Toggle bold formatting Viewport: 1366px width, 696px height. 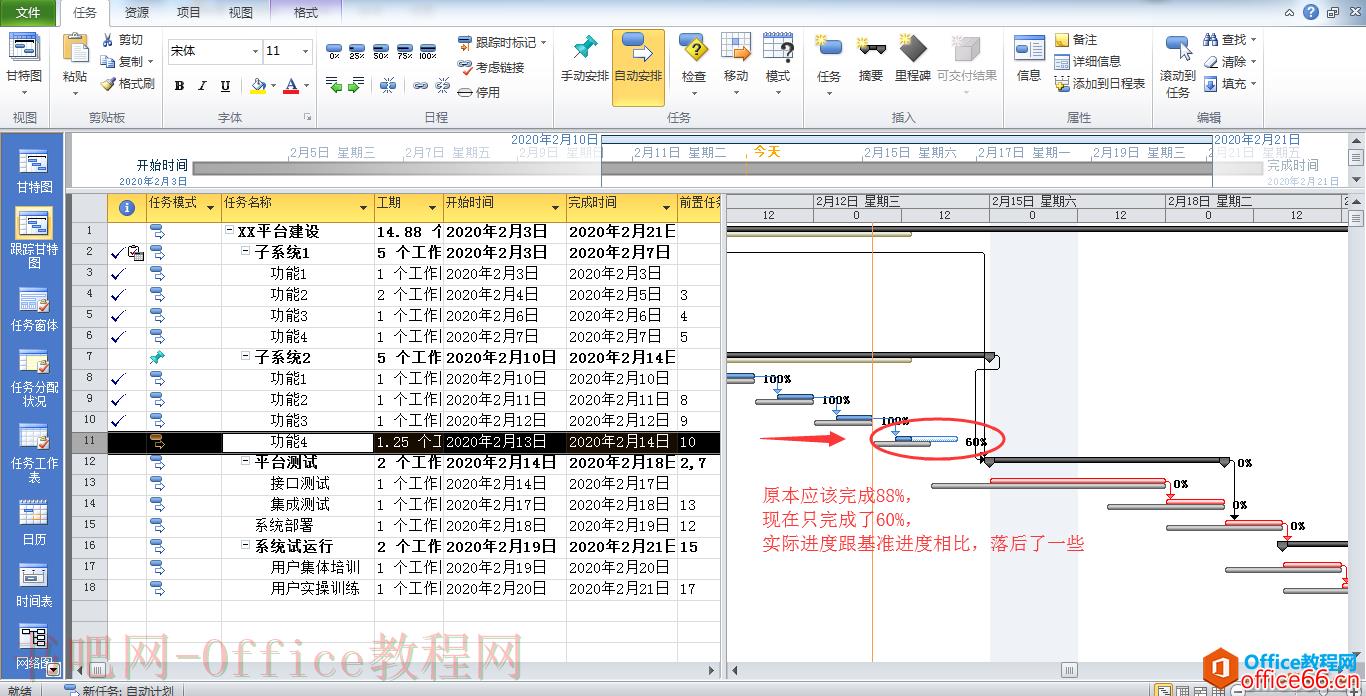pos(179,86)
